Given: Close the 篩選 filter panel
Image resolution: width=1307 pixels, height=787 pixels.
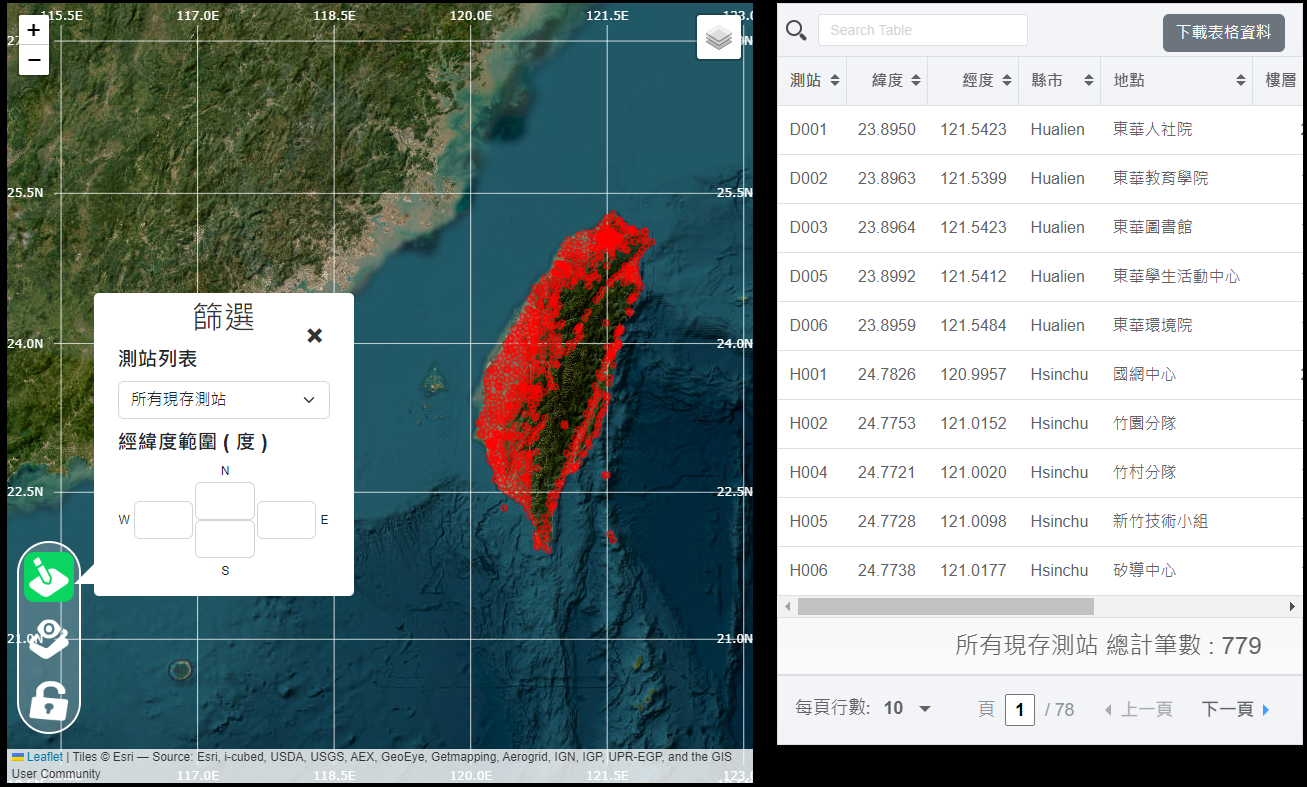Looking at the screenshot, I should [314, 336].
